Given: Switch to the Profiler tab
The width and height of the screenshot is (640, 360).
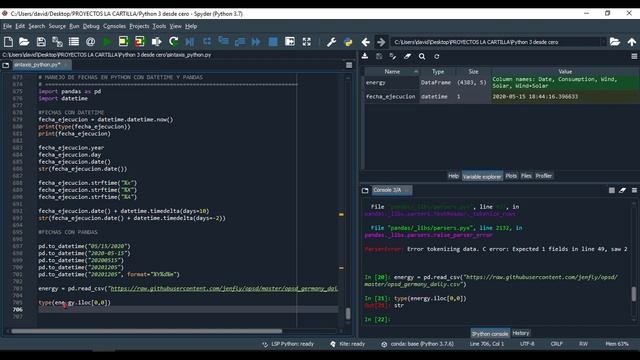Looking at the screenshot, I should point(544,176).
